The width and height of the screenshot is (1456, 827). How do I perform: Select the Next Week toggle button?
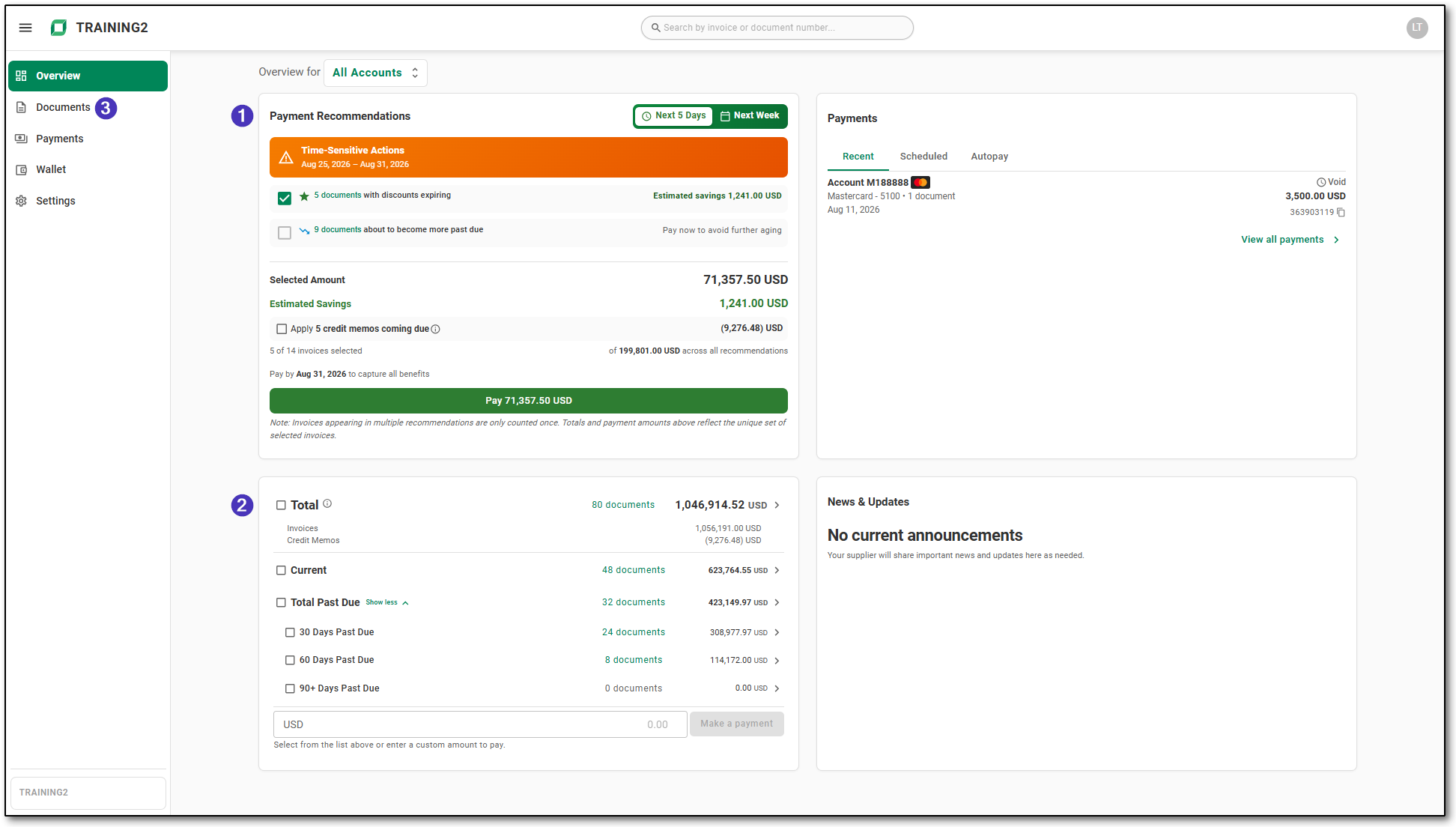750,116
